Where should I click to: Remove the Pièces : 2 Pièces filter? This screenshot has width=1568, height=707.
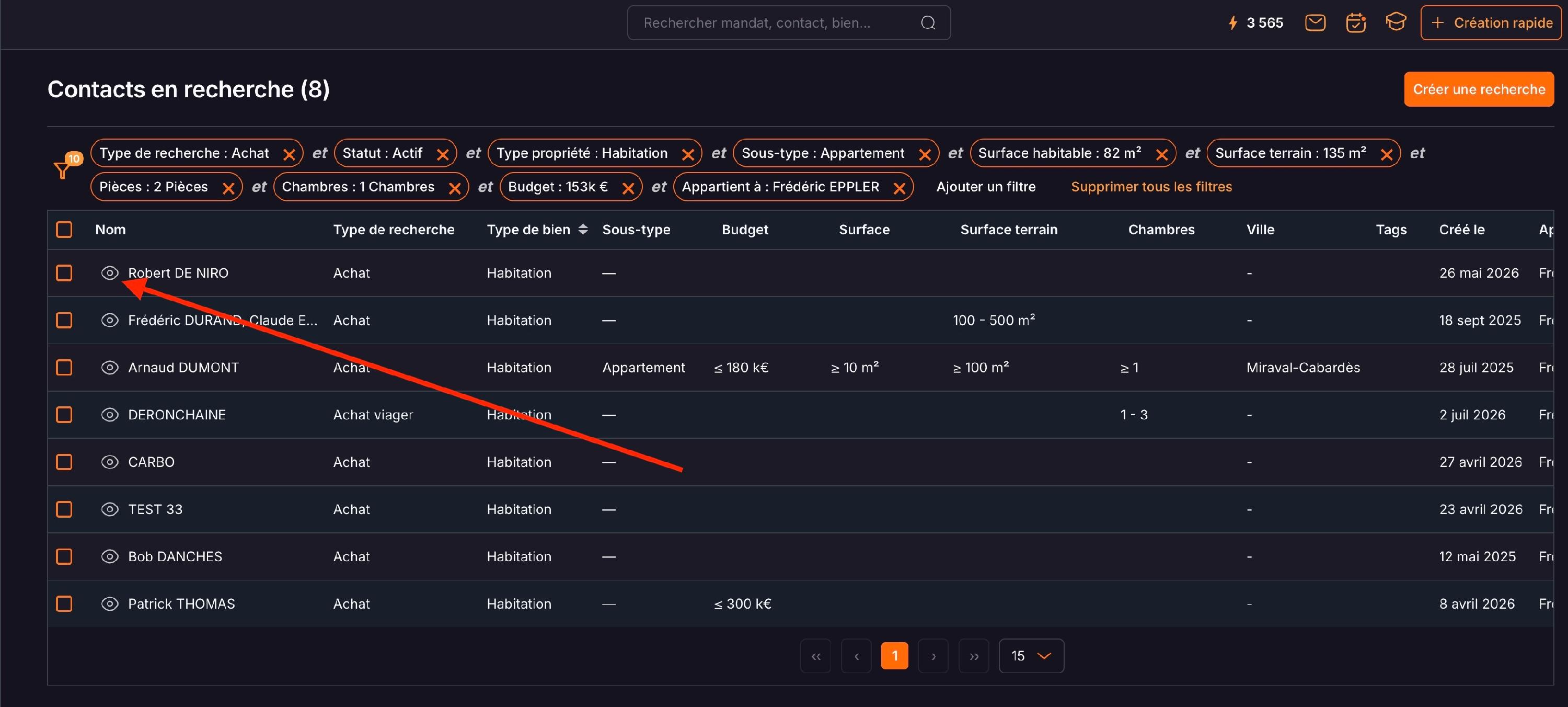coord(228,188)
